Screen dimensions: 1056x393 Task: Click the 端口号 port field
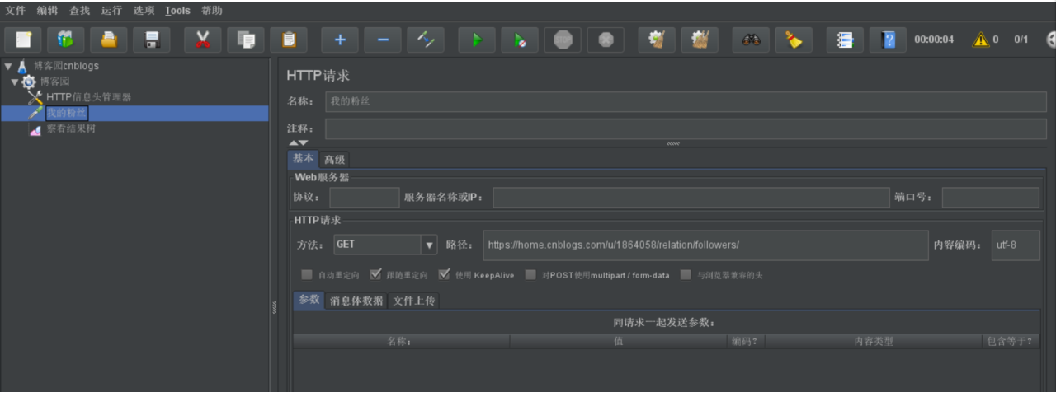point(990,198)
